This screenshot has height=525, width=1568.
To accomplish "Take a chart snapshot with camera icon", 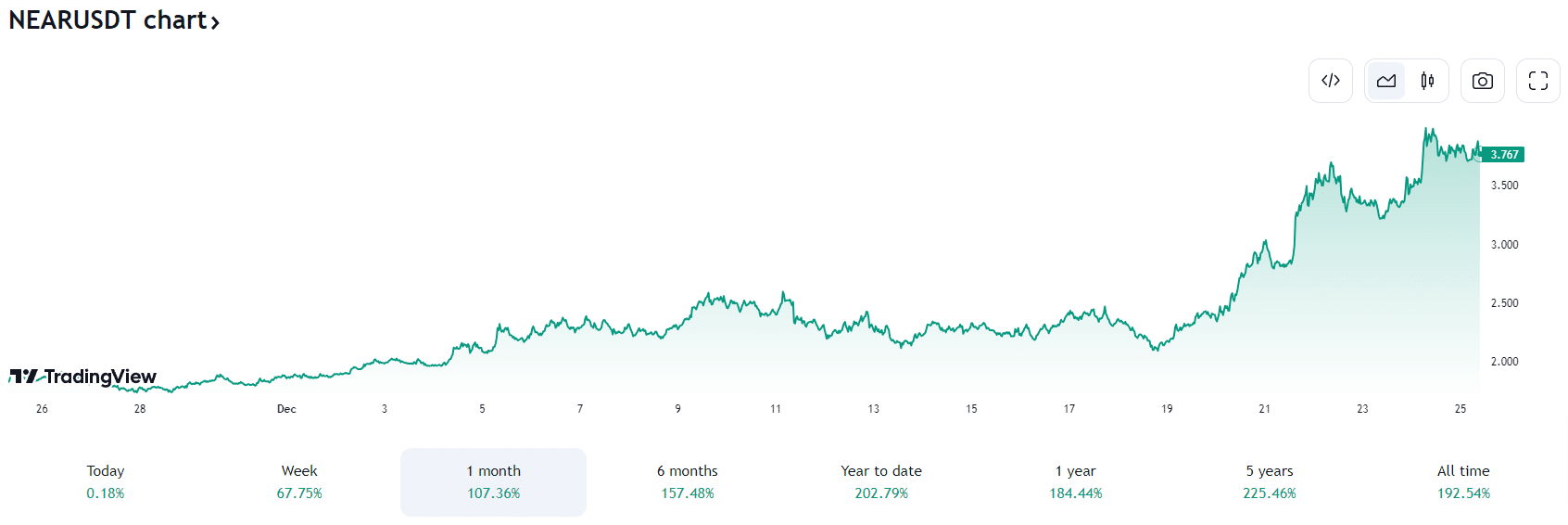I will pyautogui.click(x=1483, y=81).
